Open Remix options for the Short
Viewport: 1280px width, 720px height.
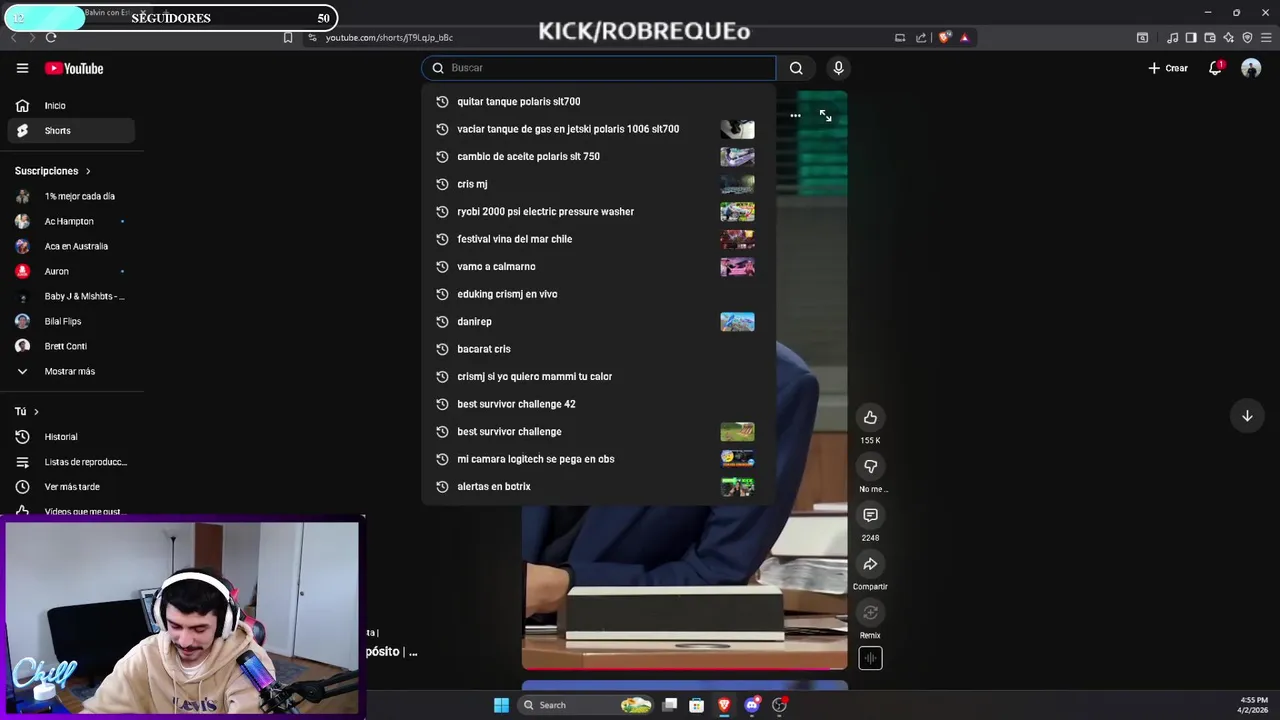tap(870, 613)
